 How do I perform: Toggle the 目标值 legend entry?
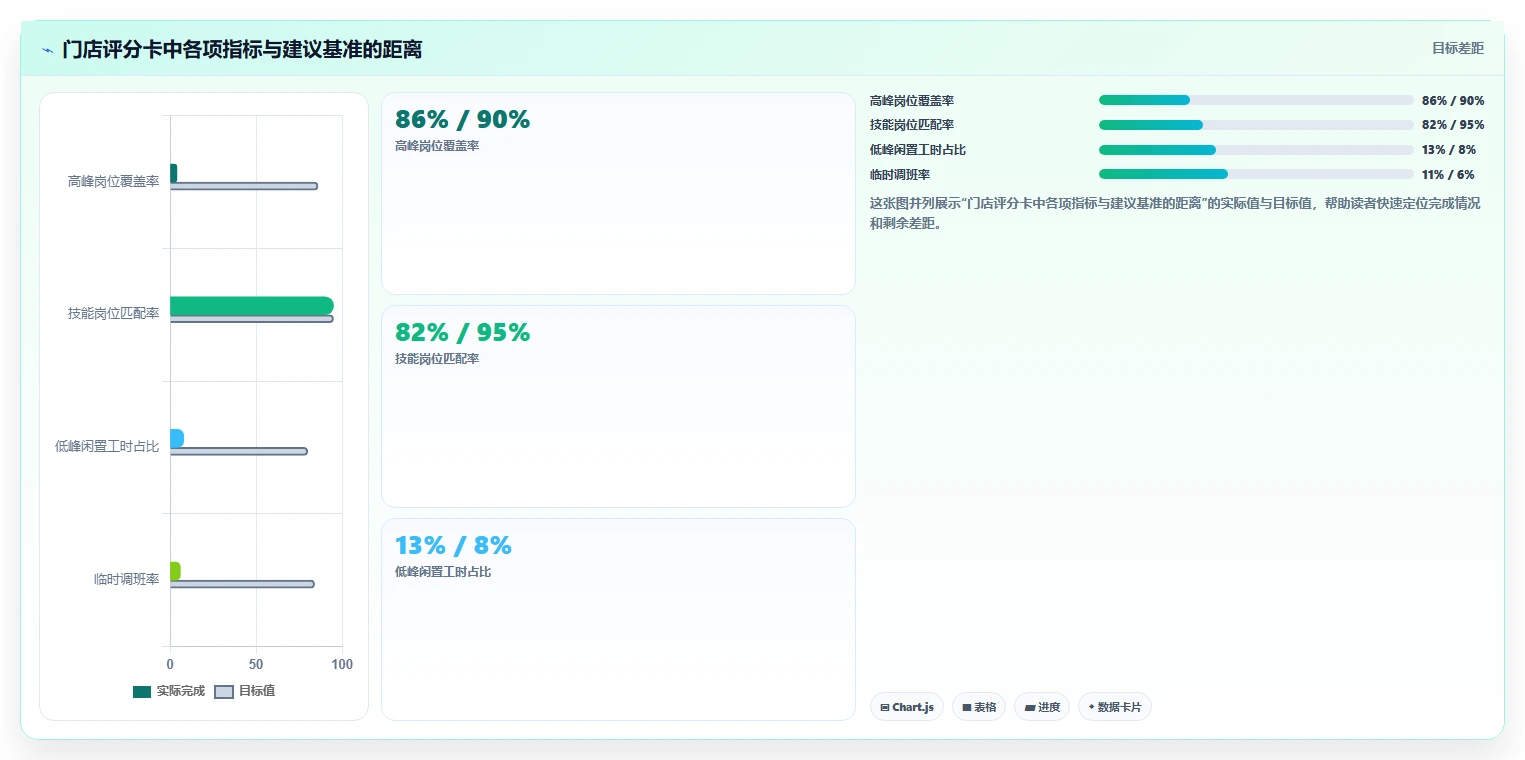pyautogui.click(x=245, y=691)
